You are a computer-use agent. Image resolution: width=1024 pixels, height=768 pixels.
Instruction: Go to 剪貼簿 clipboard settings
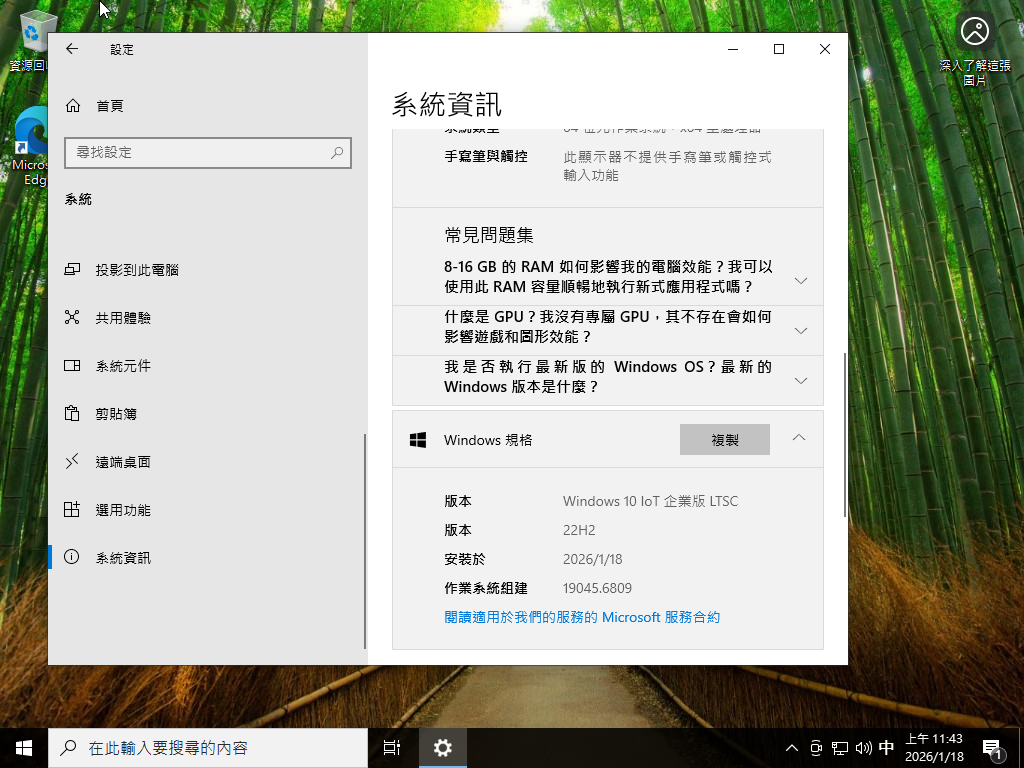[116, 414]
